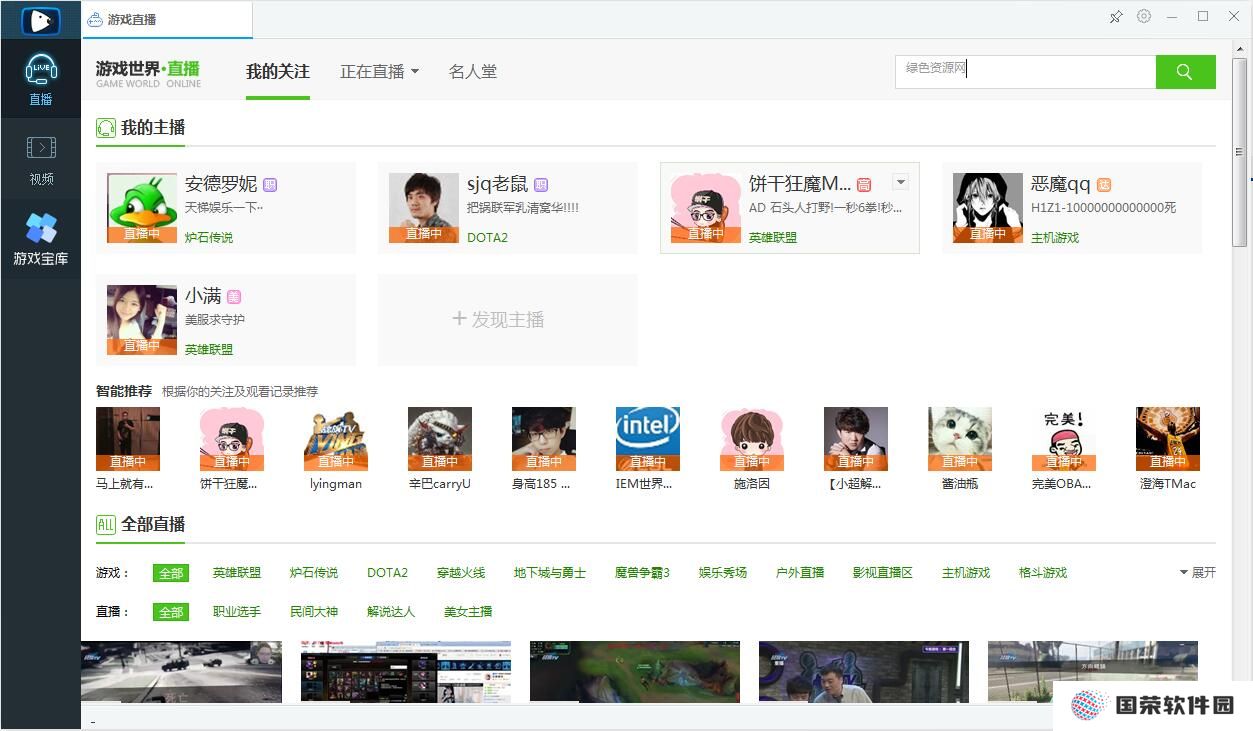
Task: Select 全部 in the 游戏 filter row
Action: (171, 573)
